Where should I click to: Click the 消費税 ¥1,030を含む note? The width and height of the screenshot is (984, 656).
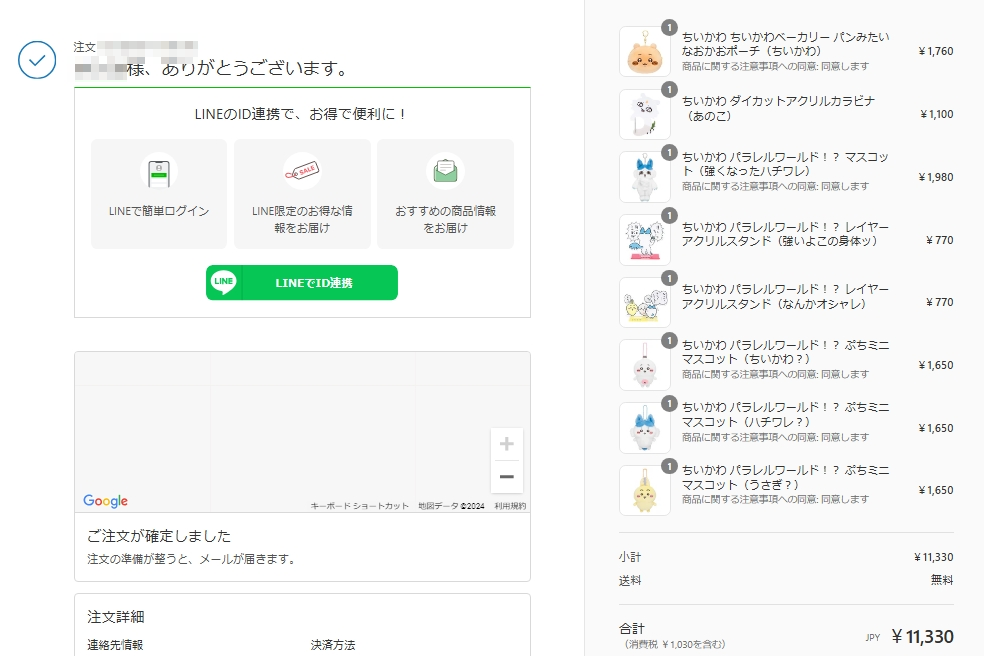coord(673,644)
